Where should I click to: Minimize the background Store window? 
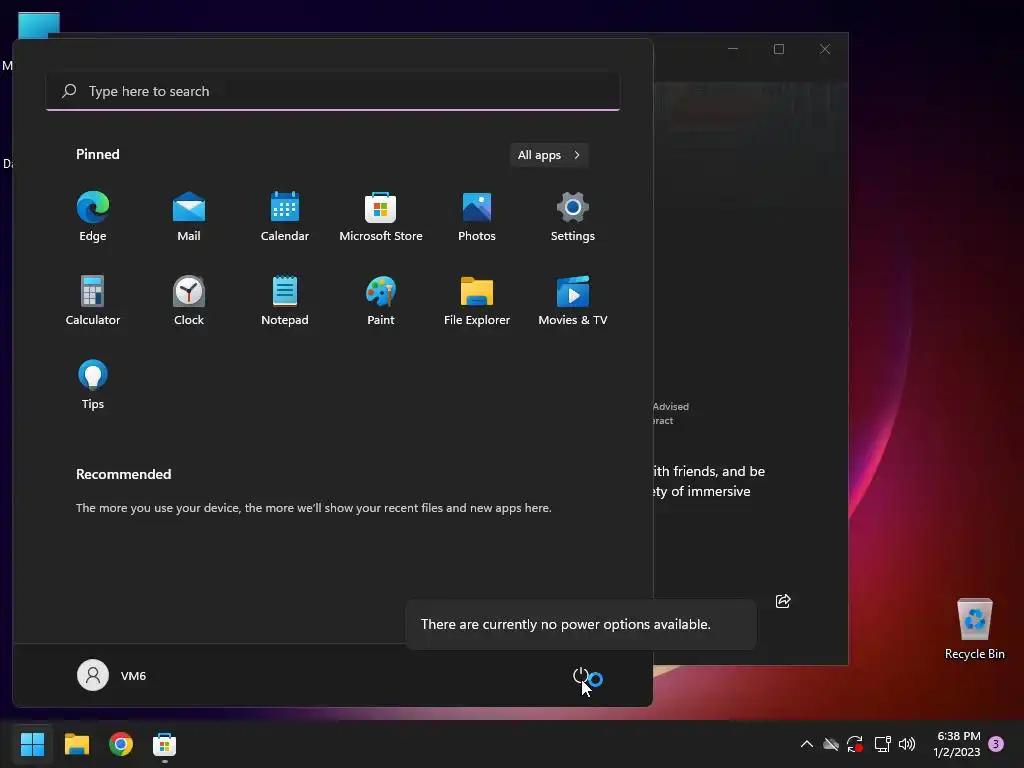click(x=733, y=49)
